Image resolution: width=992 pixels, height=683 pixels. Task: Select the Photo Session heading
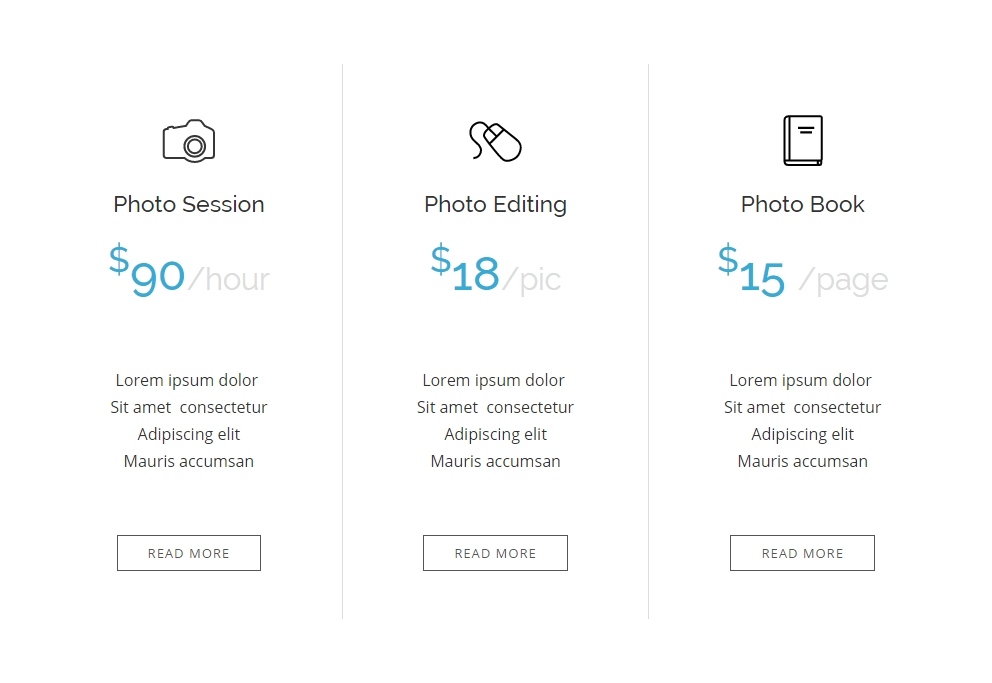pos(189,204)
